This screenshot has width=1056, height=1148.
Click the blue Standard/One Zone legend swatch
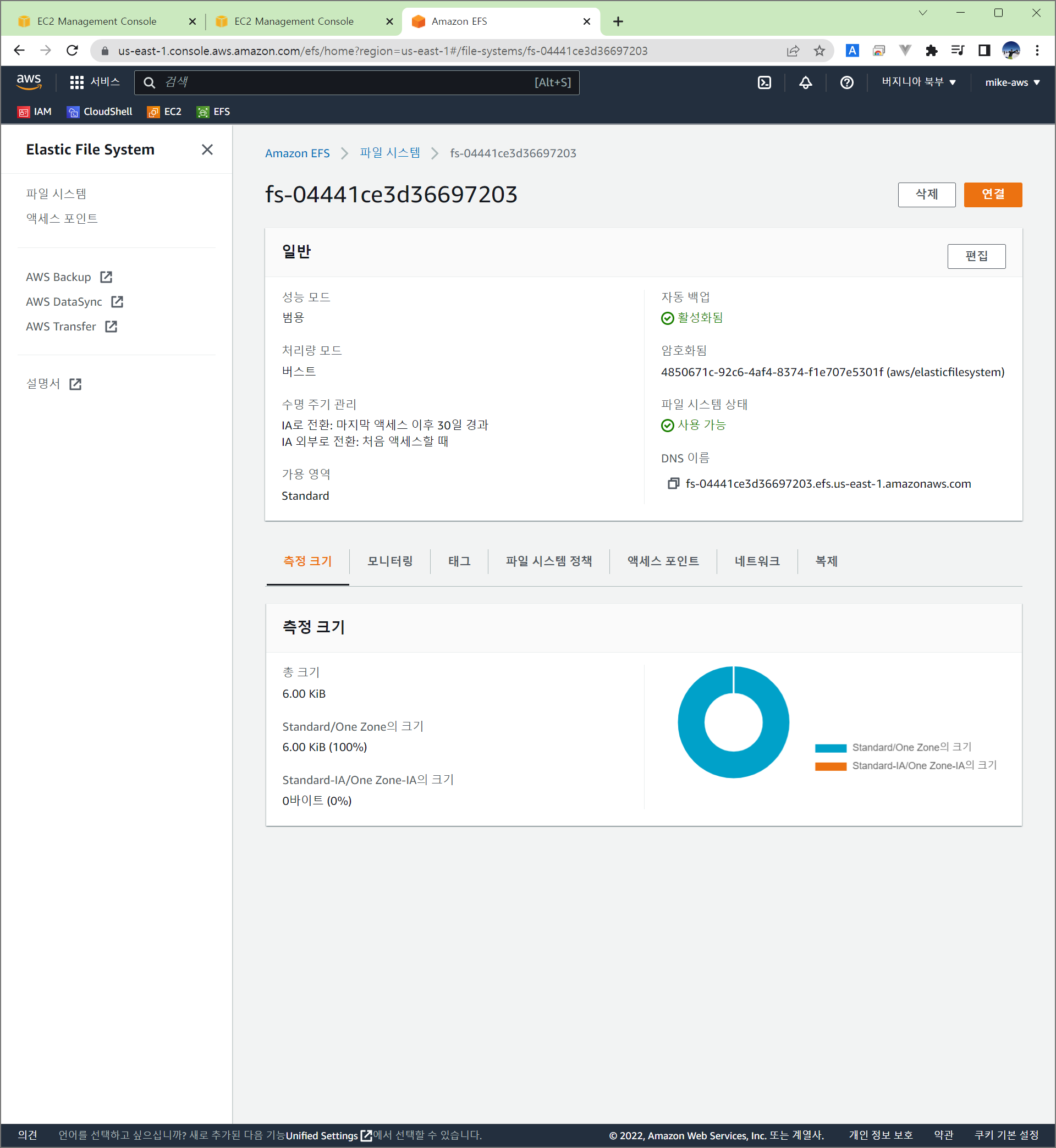pos(830,748)
